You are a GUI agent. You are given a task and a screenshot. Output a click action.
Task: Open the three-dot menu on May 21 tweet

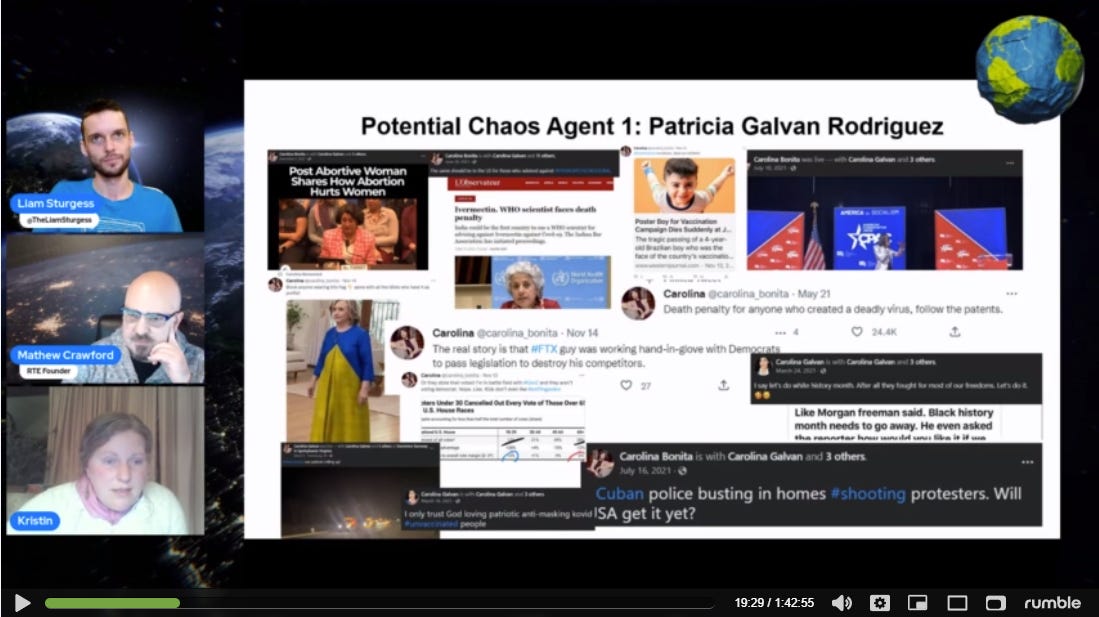(x=1011, y=294)
